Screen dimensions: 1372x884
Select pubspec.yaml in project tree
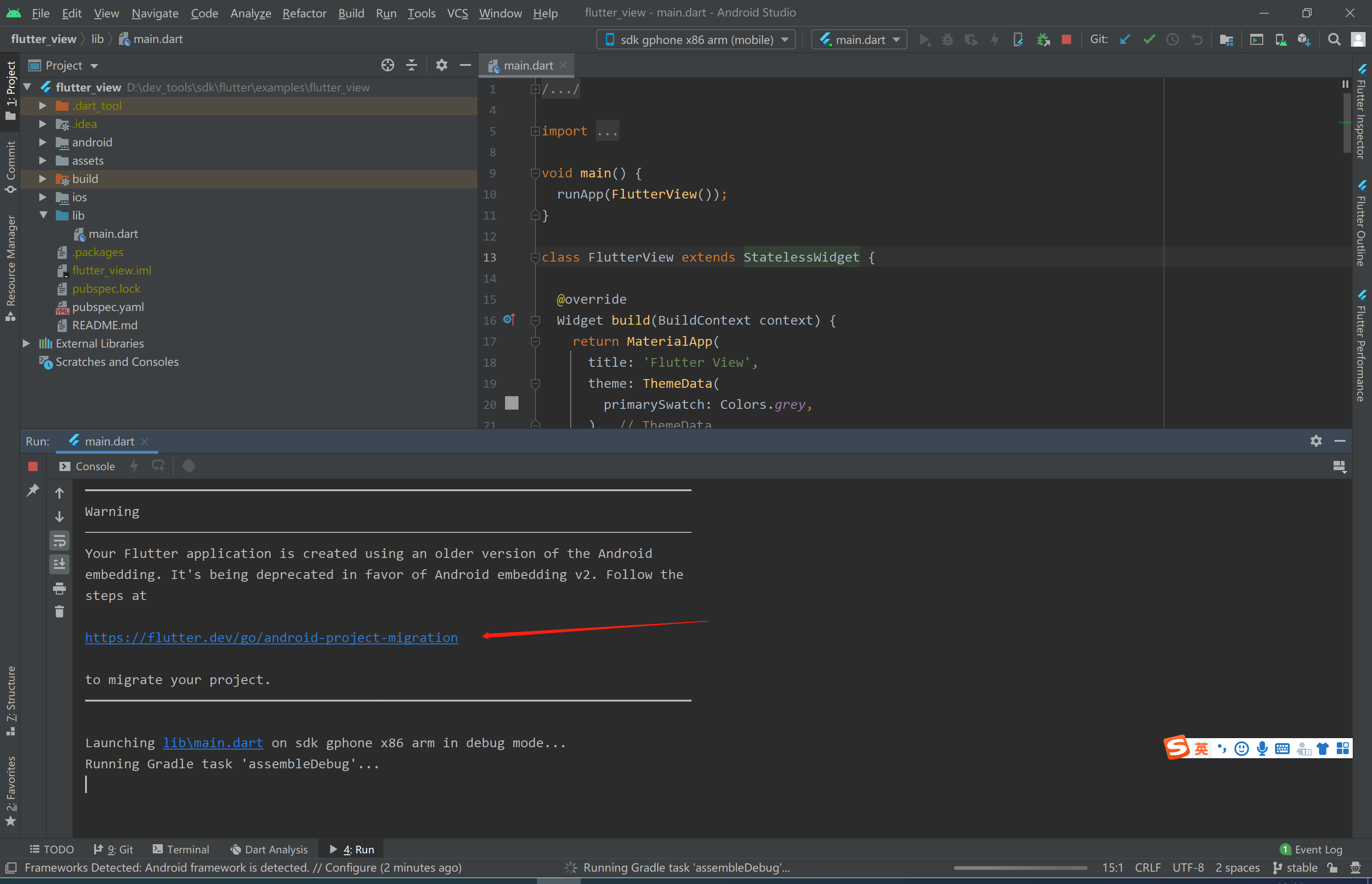[108, 306]
